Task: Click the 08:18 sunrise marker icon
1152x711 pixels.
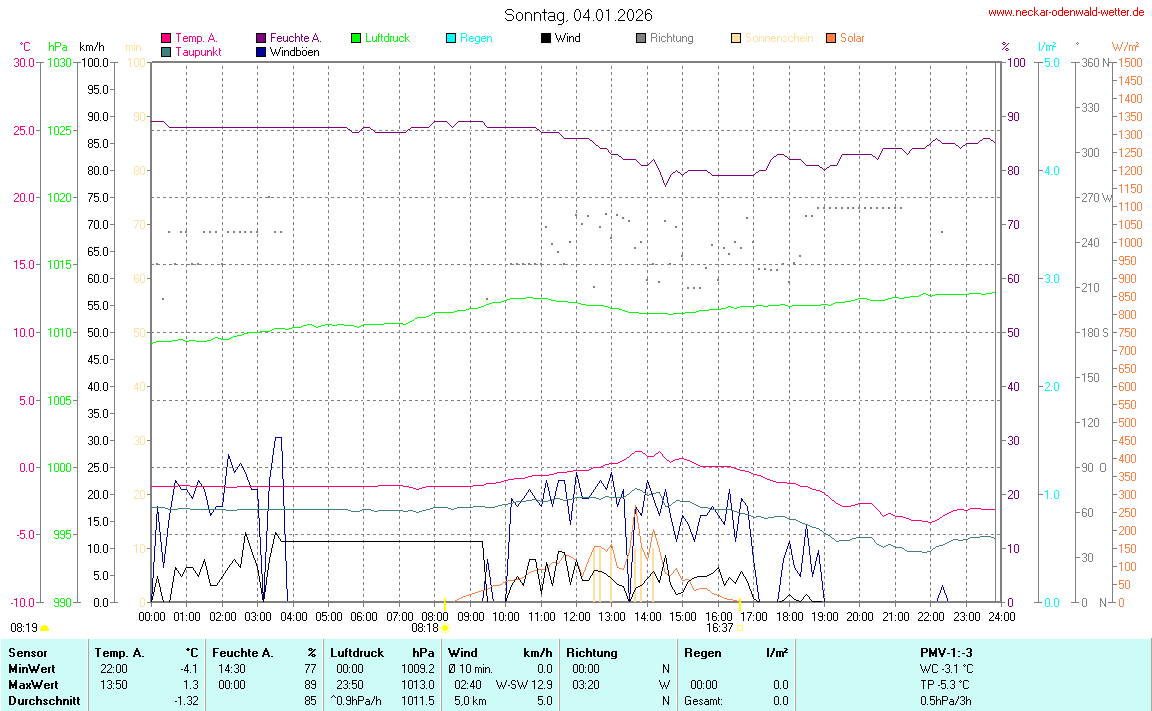Action: point(445,628)
